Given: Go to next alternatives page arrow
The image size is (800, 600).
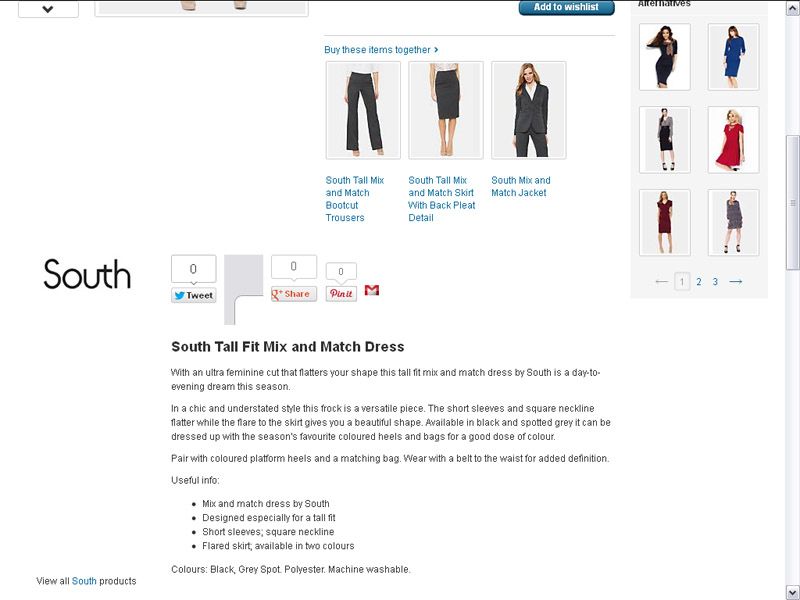Looking at the screenshot, I should coord(736,282).
